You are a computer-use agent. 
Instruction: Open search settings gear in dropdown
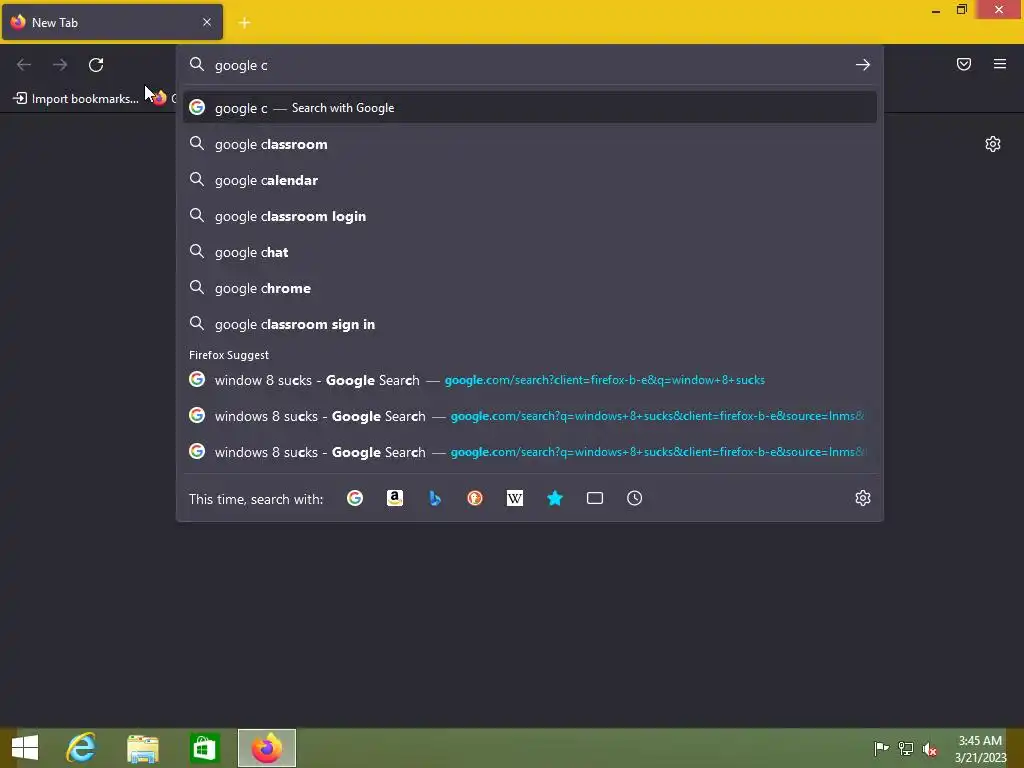coord(863,498)
